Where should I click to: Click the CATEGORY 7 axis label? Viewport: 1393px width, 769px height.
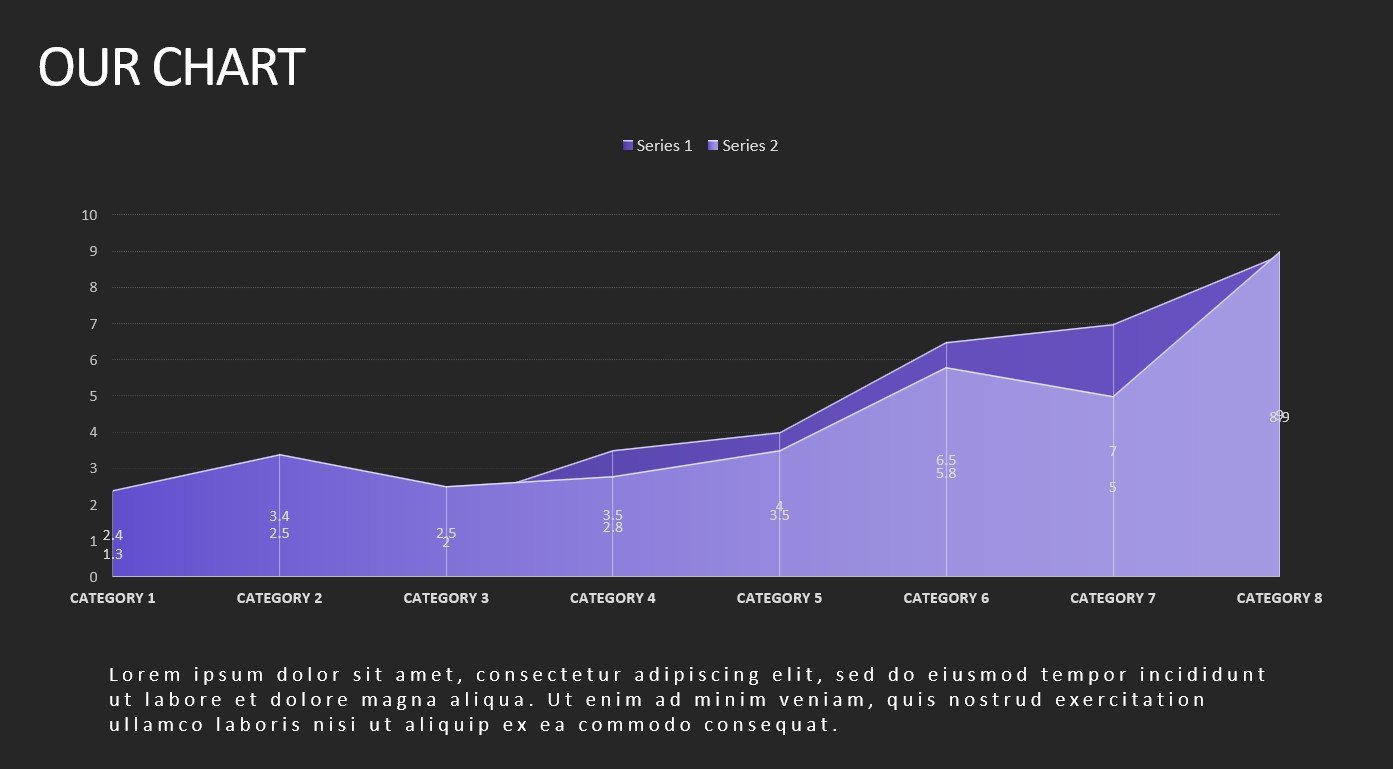coord(1113,598)
